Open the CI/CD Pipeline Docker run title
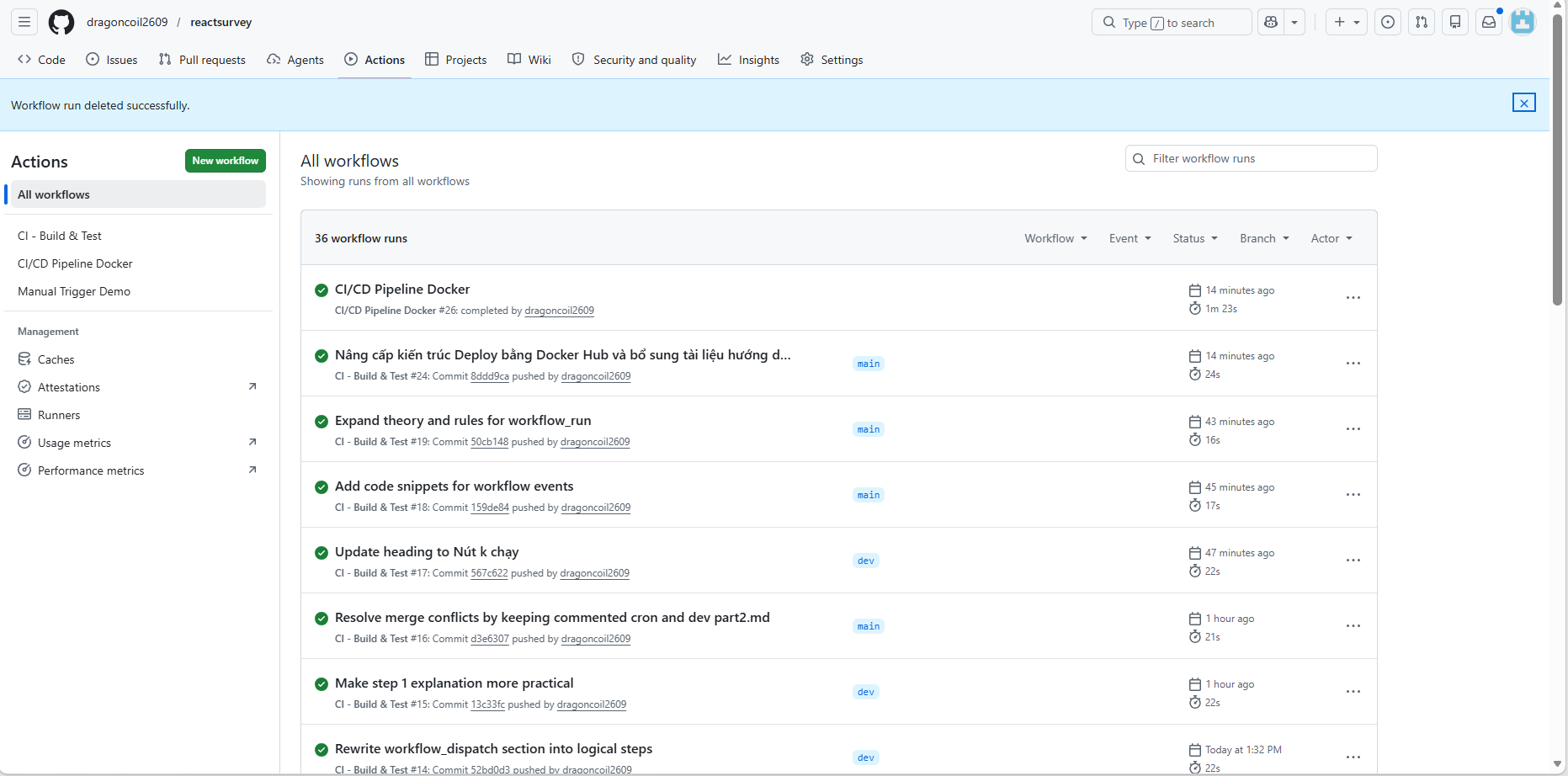The image size is (1568, 776). tap(402, 290)
